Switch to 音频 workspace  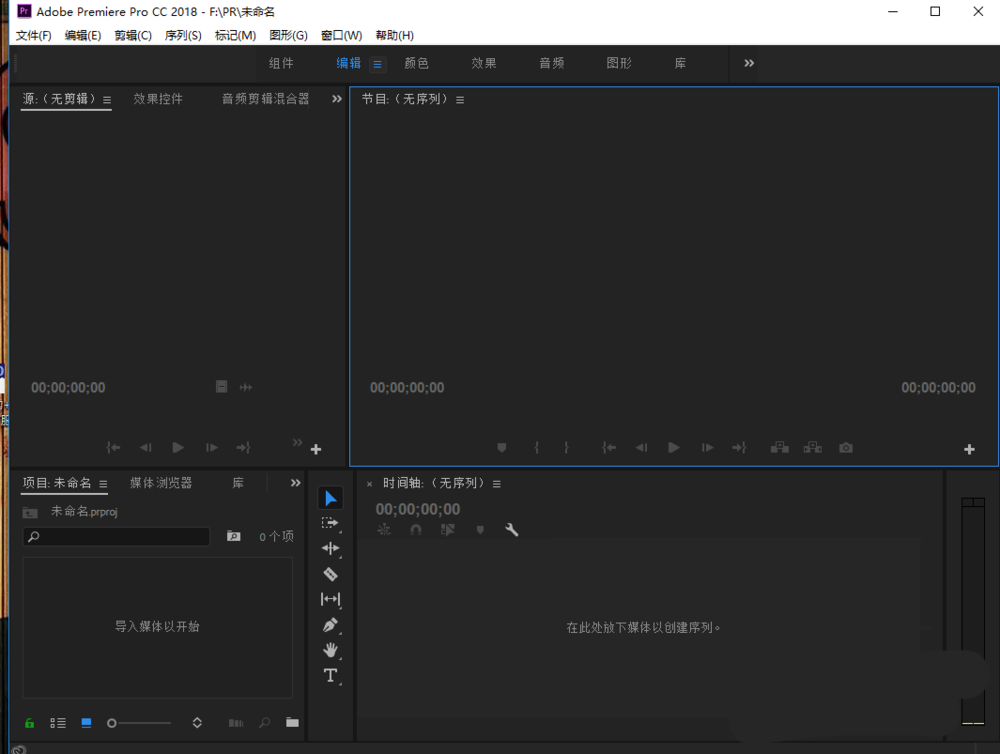552,63
